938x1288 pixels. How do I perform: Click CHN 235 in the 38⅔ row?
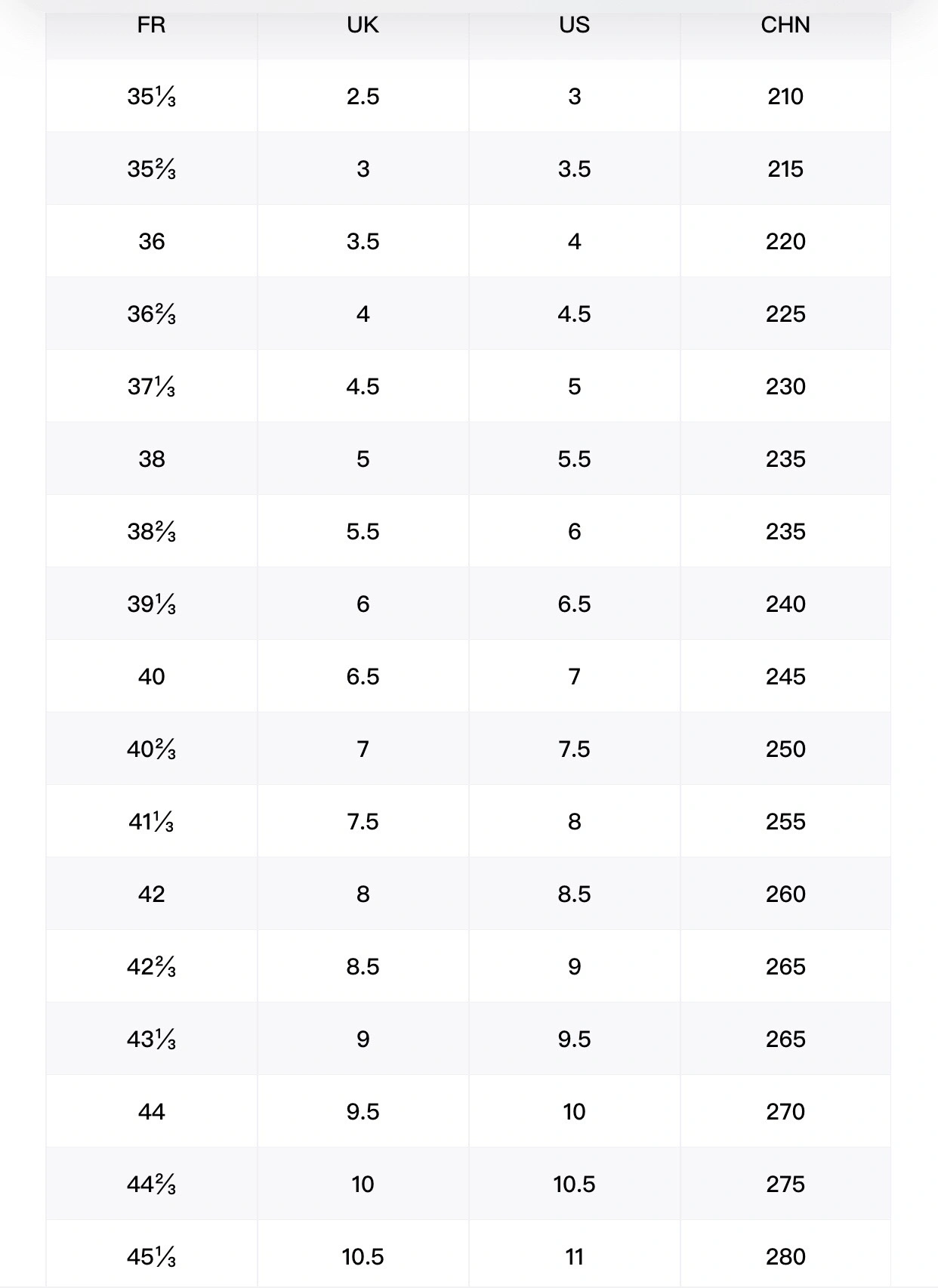(785, 532)
